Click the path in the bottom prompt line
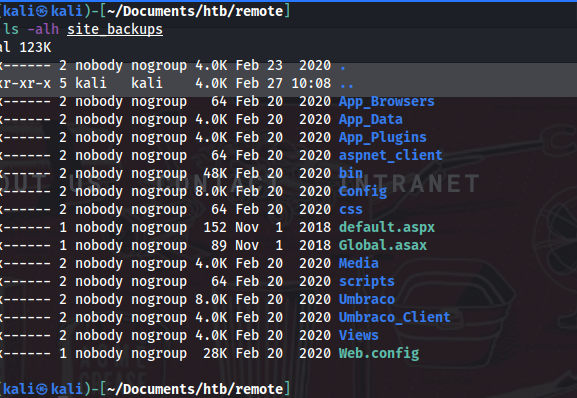 pyautogui.click(x=195, y=389)
